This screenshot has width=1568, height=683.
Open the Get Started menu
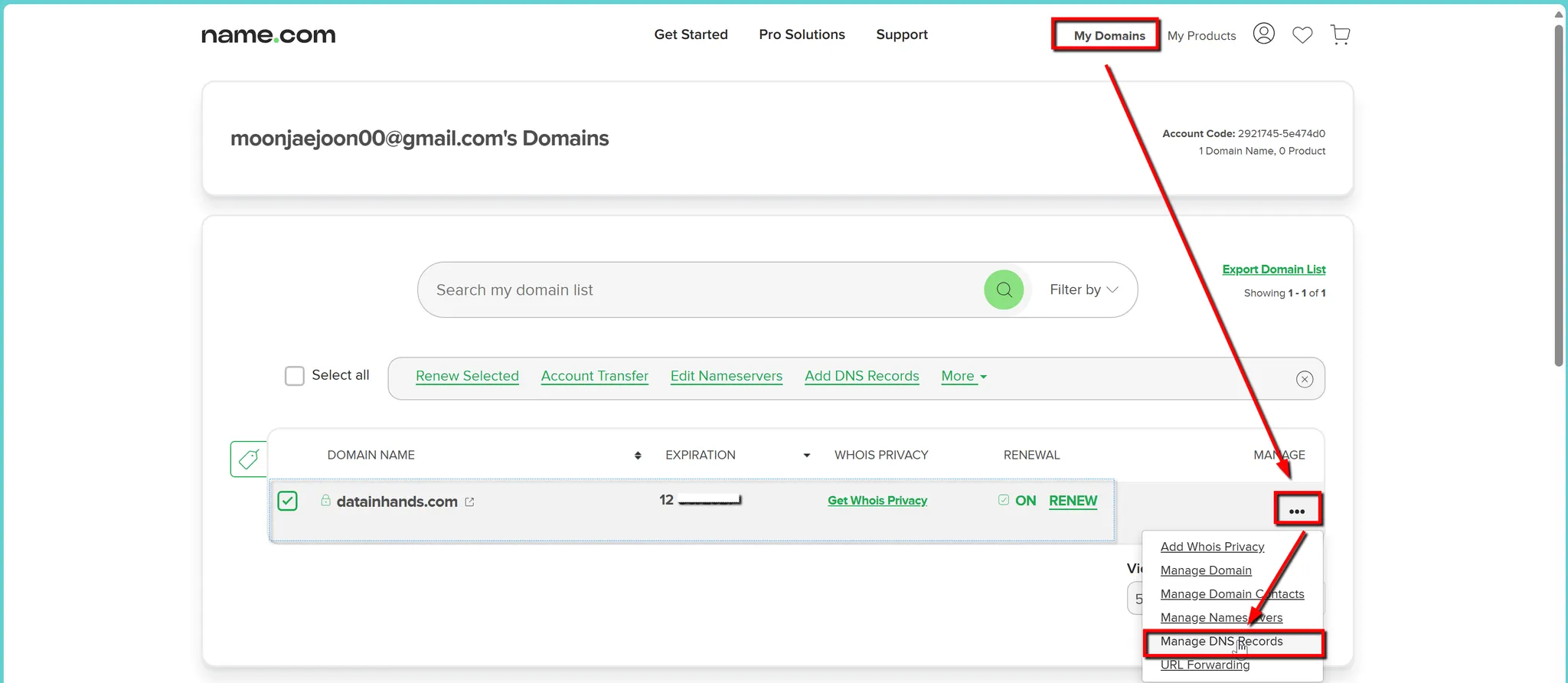click(x=691, y=34)
